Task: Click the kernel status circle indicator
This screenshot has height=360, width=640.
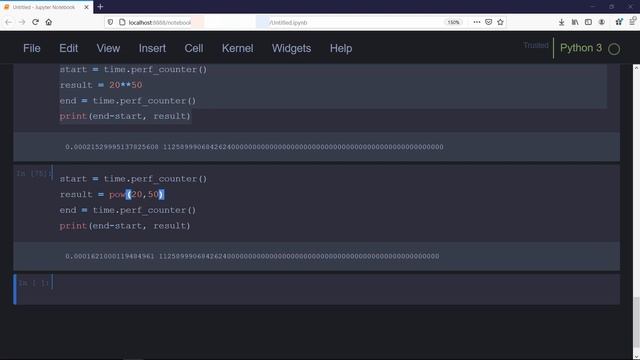Action: [x=614, y=49]
